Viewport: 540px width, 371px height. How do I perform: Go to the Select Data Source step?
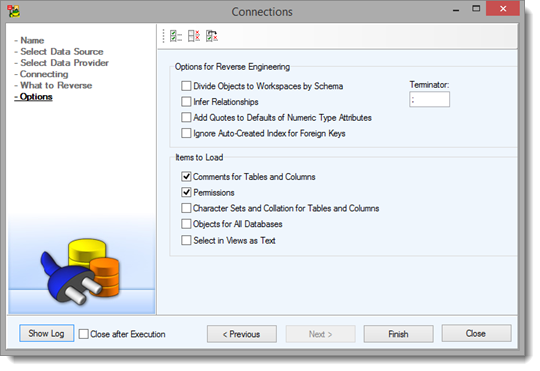click(62, 52)
